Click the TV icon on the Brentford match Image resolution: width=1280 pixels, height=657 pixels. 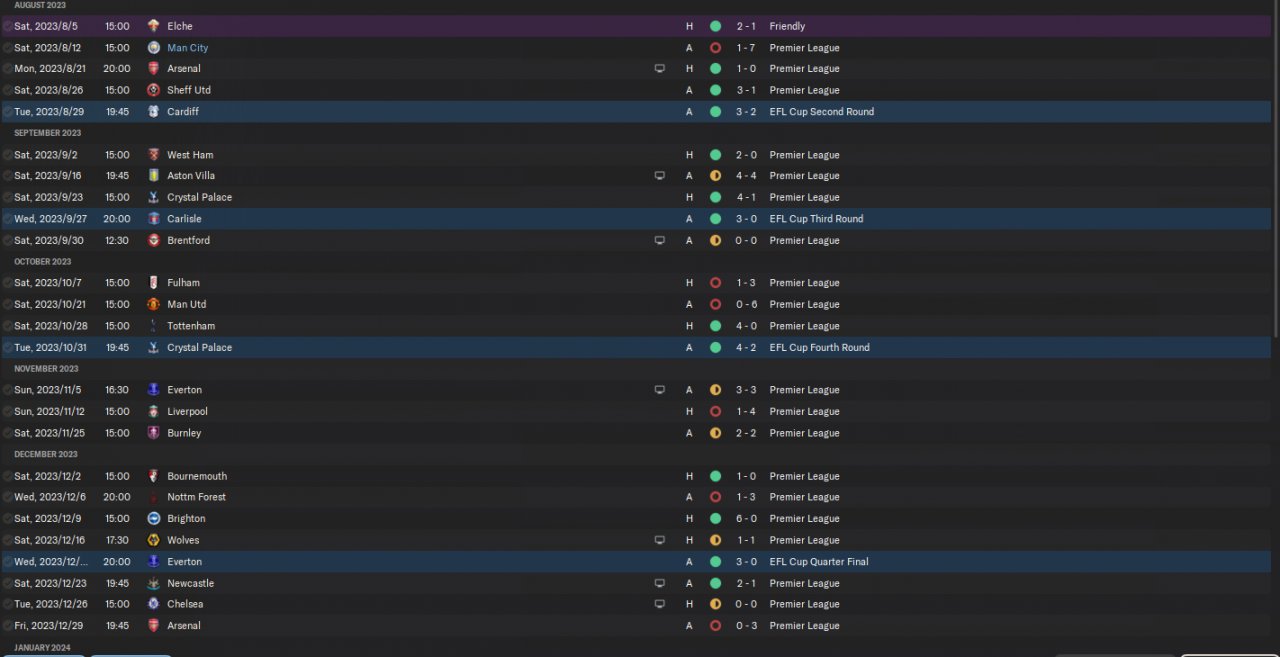coord(659,241)
